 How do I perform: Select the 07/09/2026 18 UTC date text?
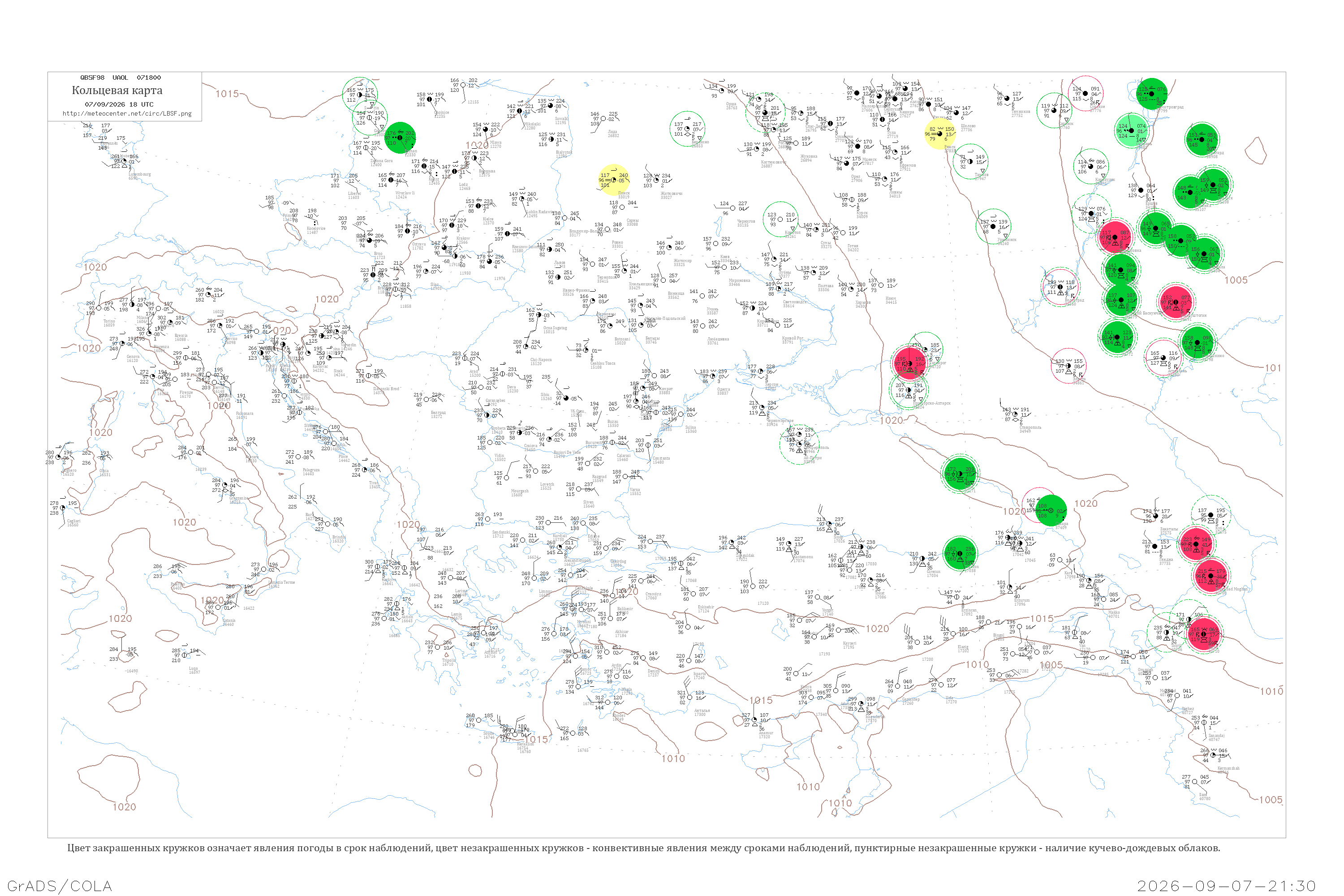pos(119,104)
